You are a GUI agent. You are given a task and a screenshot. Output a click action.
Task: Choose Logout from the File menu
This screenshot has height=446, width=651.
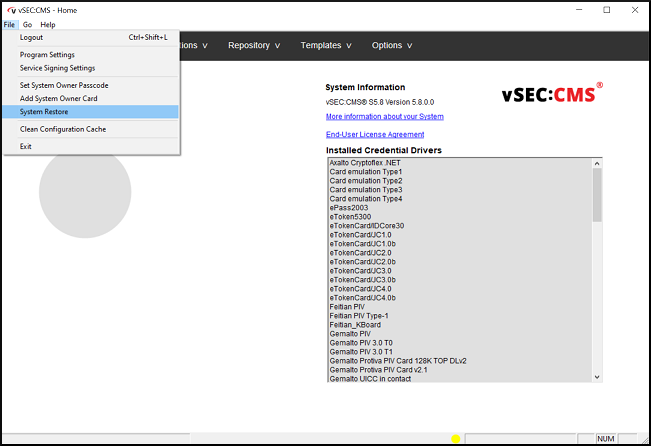pyautogui.click(x=91, y=37)
